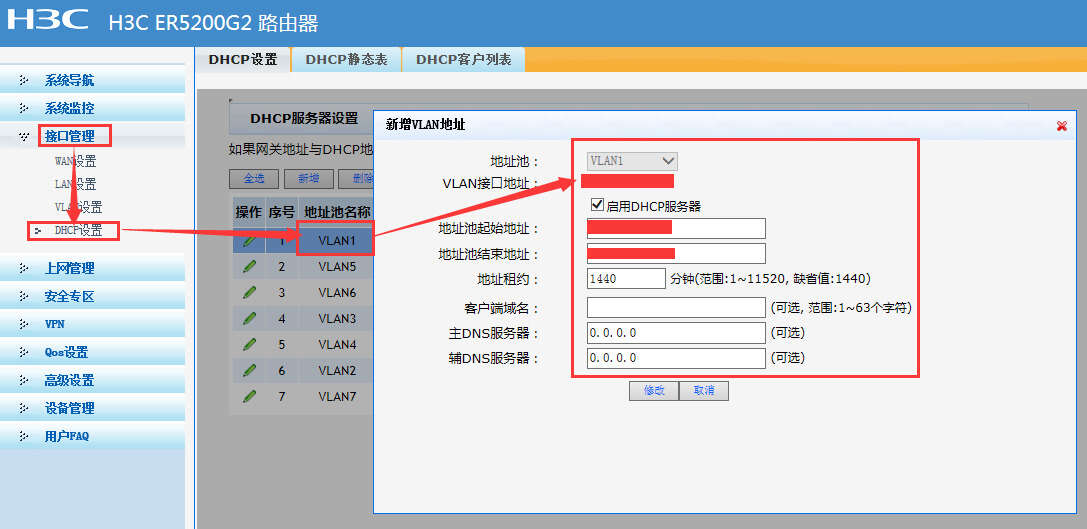Switch to the DHCP客户列表 tab

[464, 60]
